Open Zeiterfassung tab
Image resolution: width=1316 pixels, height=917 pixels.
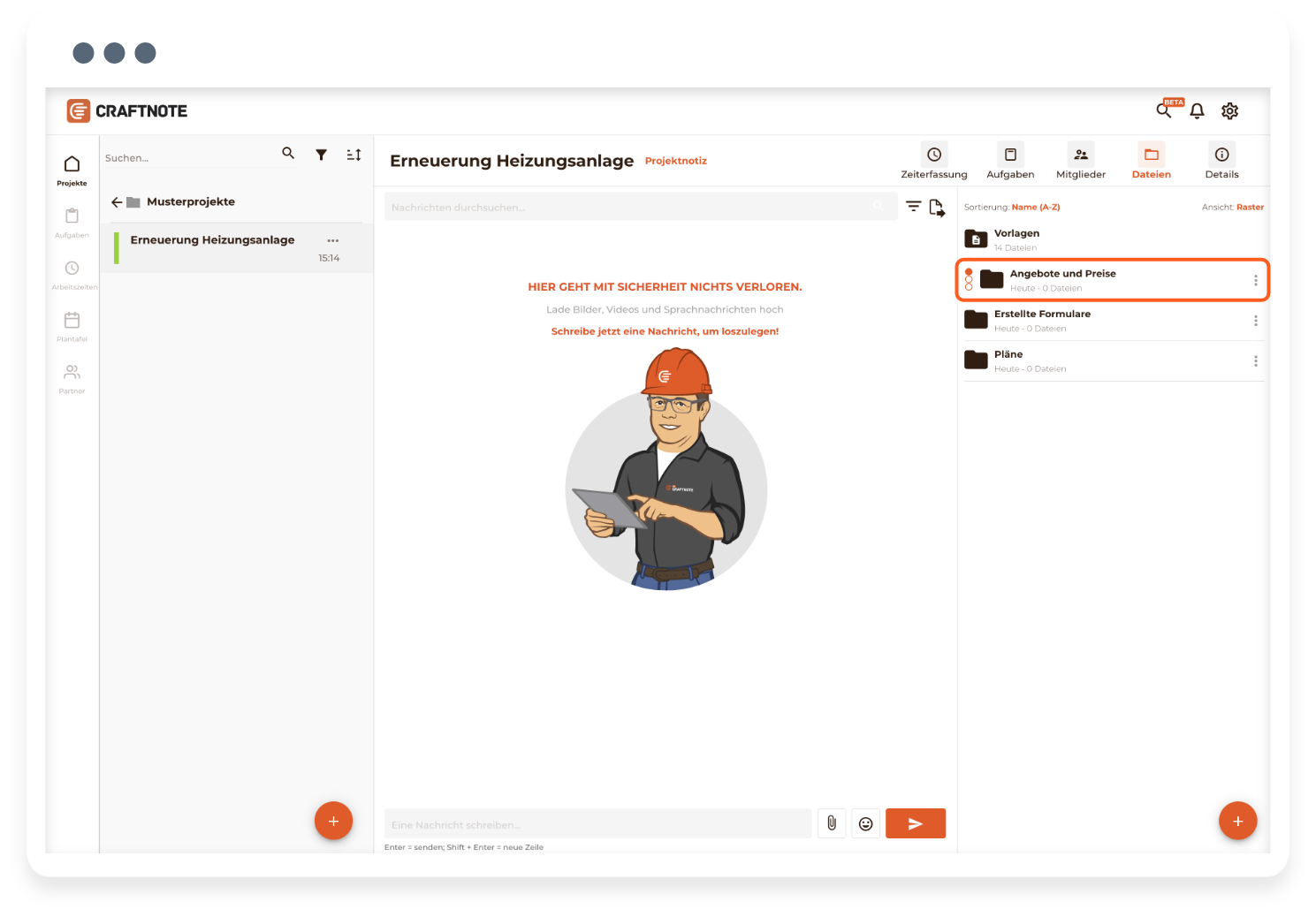(933, 162)
